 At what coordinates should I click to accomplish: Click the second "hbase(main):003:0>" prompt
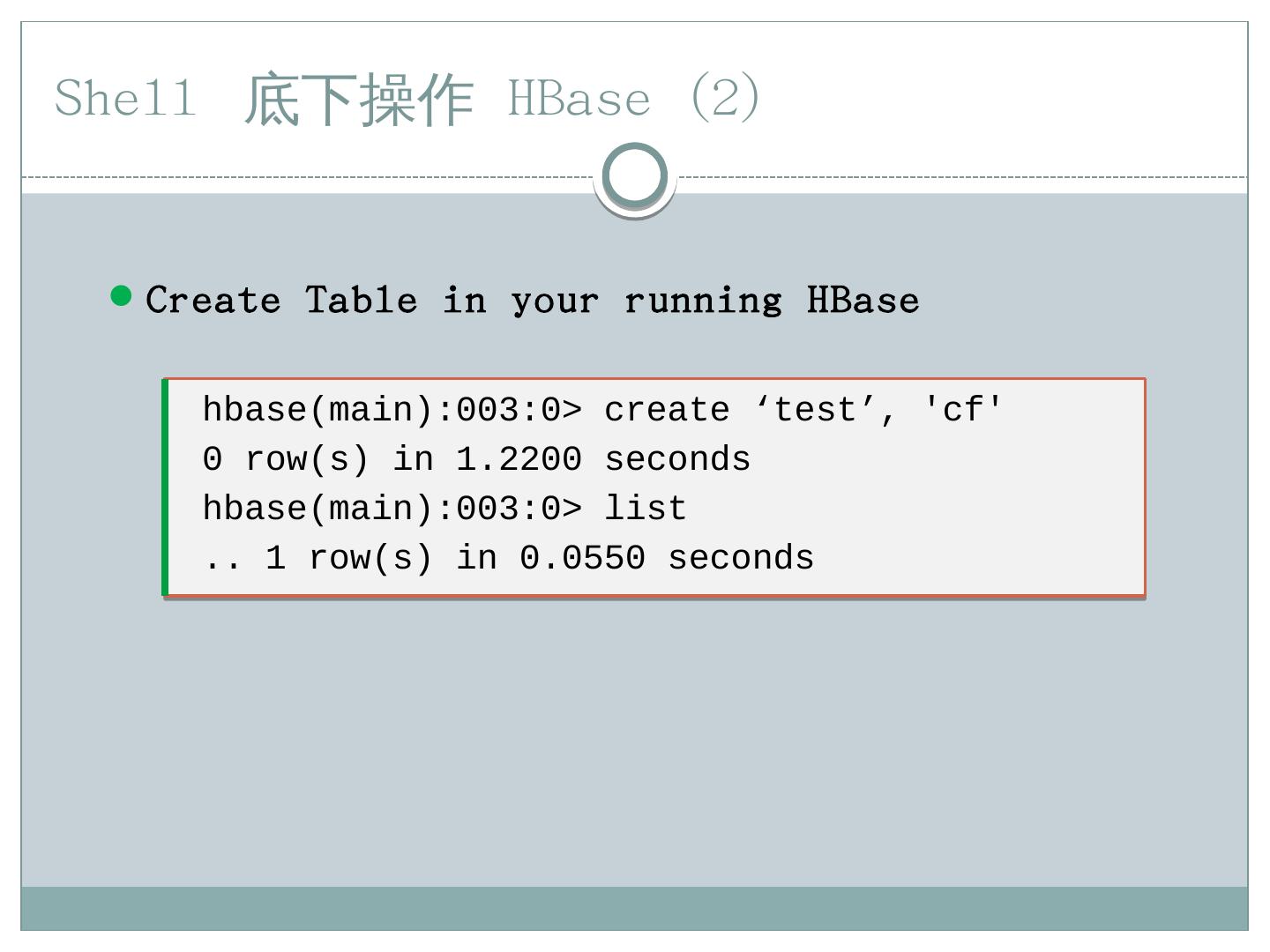point(392,509)
